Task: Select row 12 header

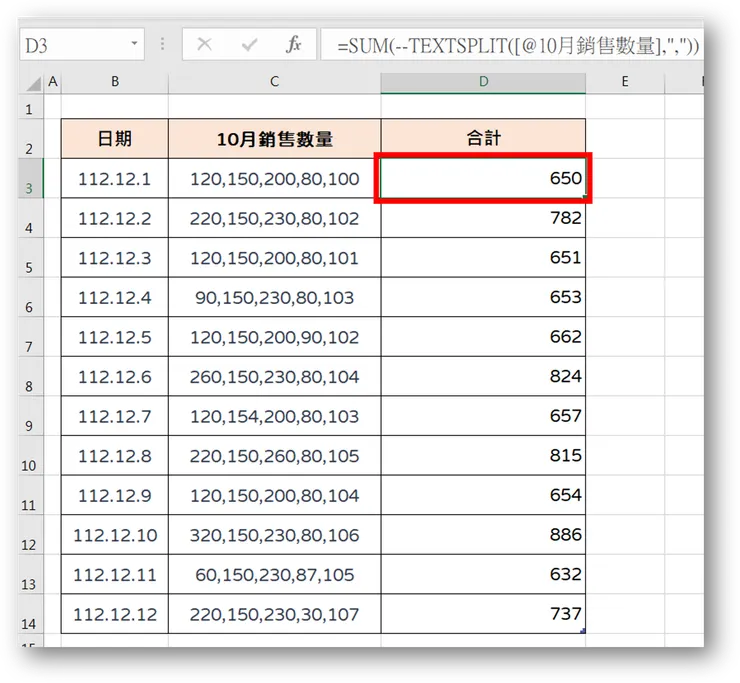Action: [x=29, y=535]
